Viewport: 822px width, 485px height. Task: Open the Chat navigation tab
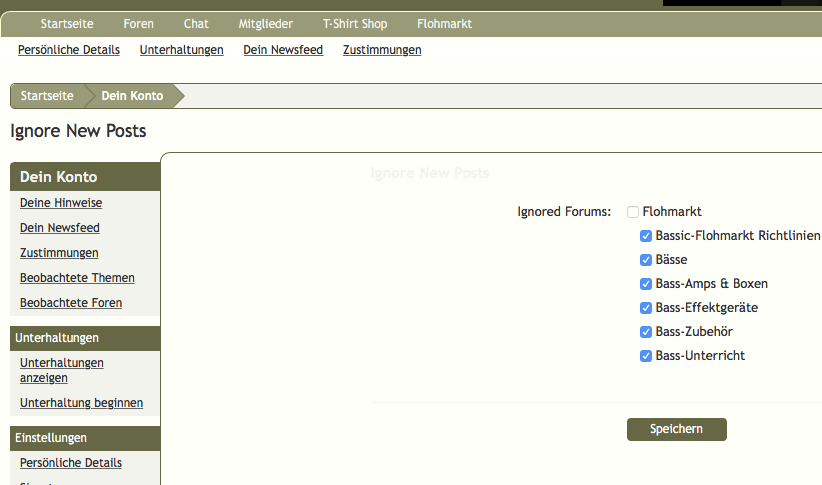(196, 24)
